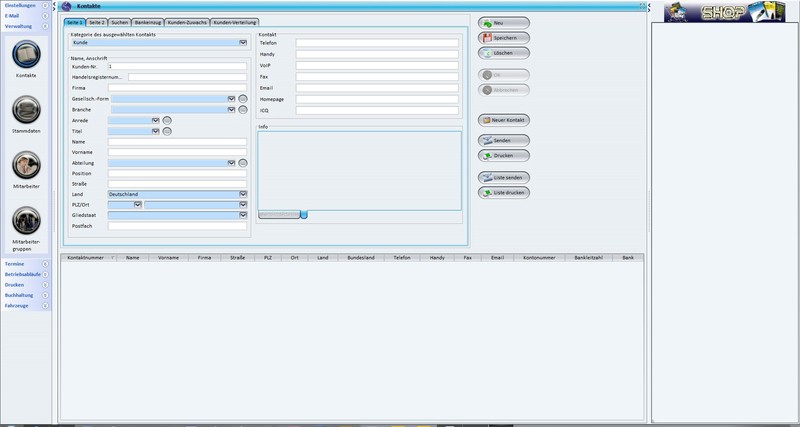The width and height of the screenshot is (800, 427).
Task: Click the Postfach input field
Action: pos(177,226)
